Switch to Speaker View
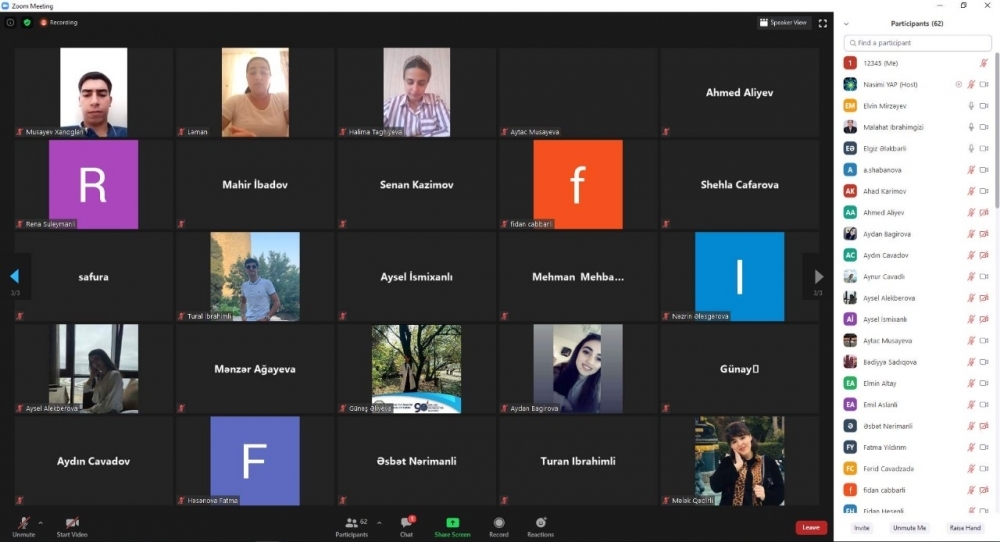This screenshot has width=1000, height=542. click(x=783, y=22)
